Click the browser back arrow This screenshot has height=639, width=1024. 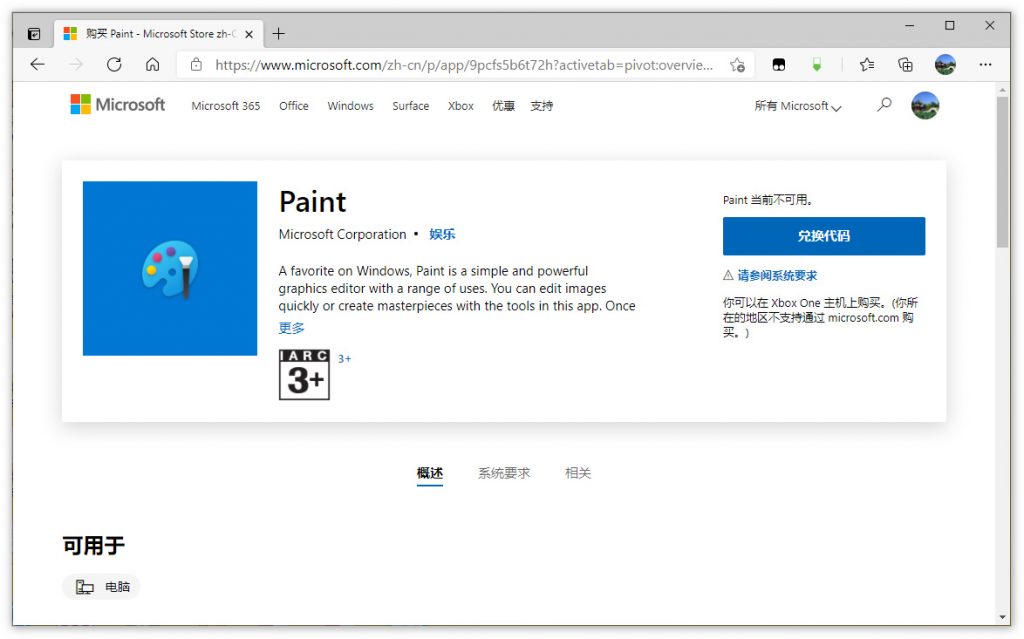[x=37, y=64]
